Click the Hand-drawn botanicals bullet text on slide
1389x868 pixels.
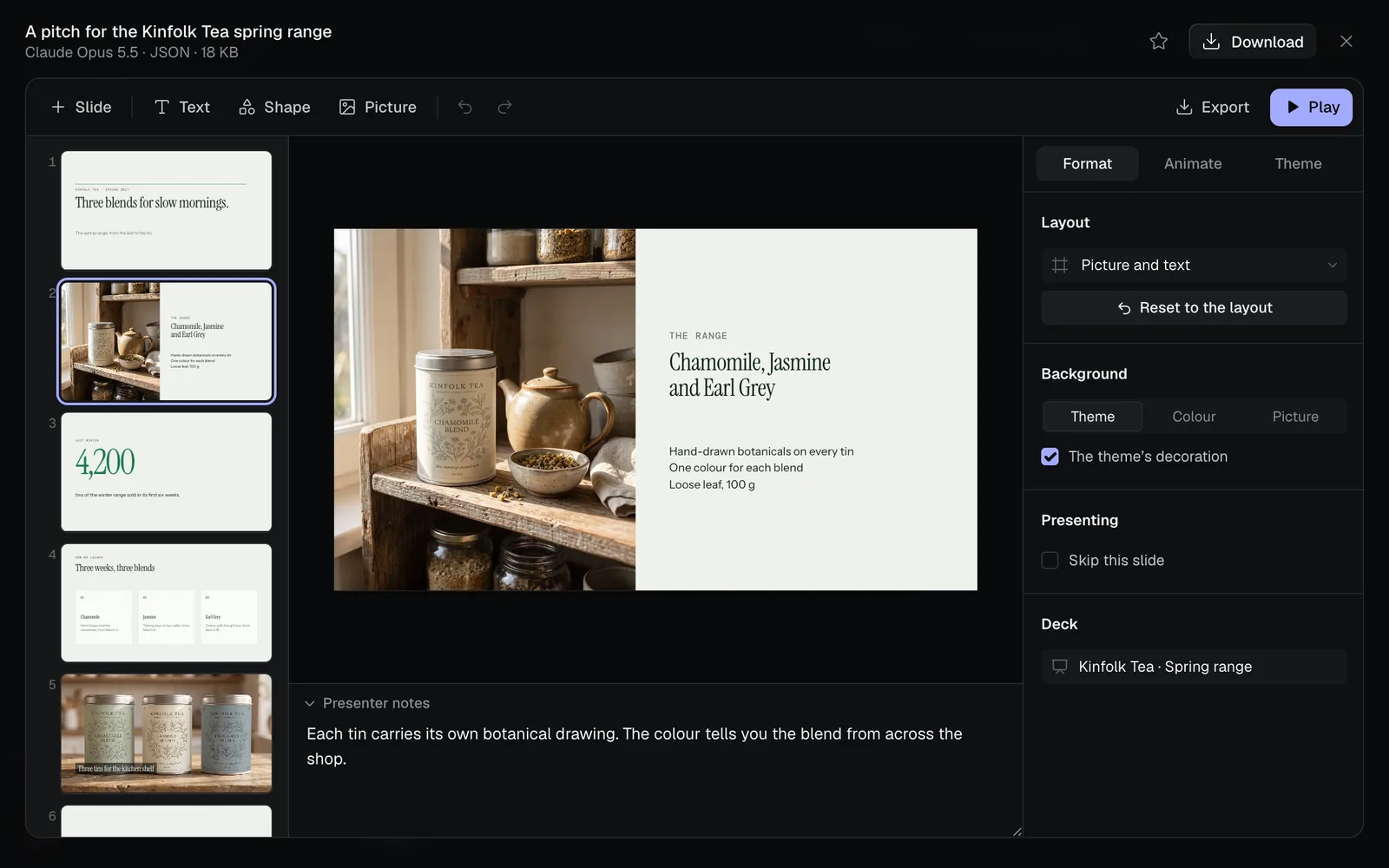pyautogui.click(x=760, y=451)
